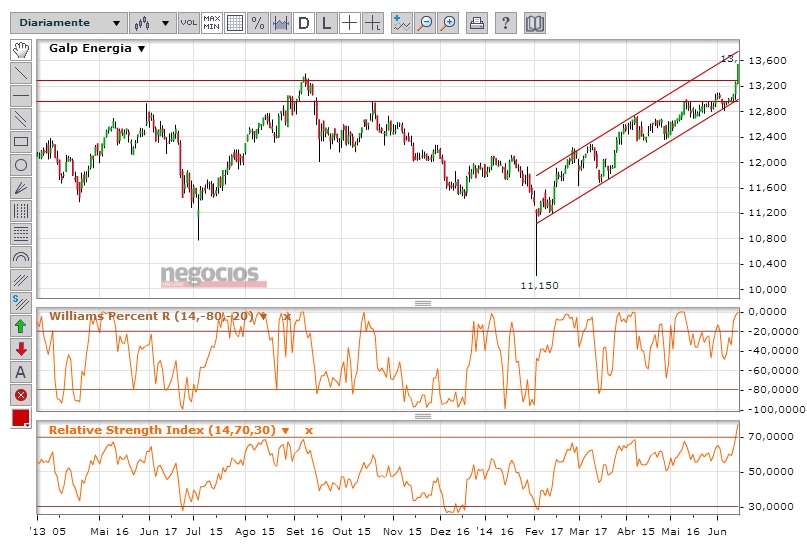Toggle the chart grid icon
This screenshot has width=807, height=545.
[x=235, y=23]
